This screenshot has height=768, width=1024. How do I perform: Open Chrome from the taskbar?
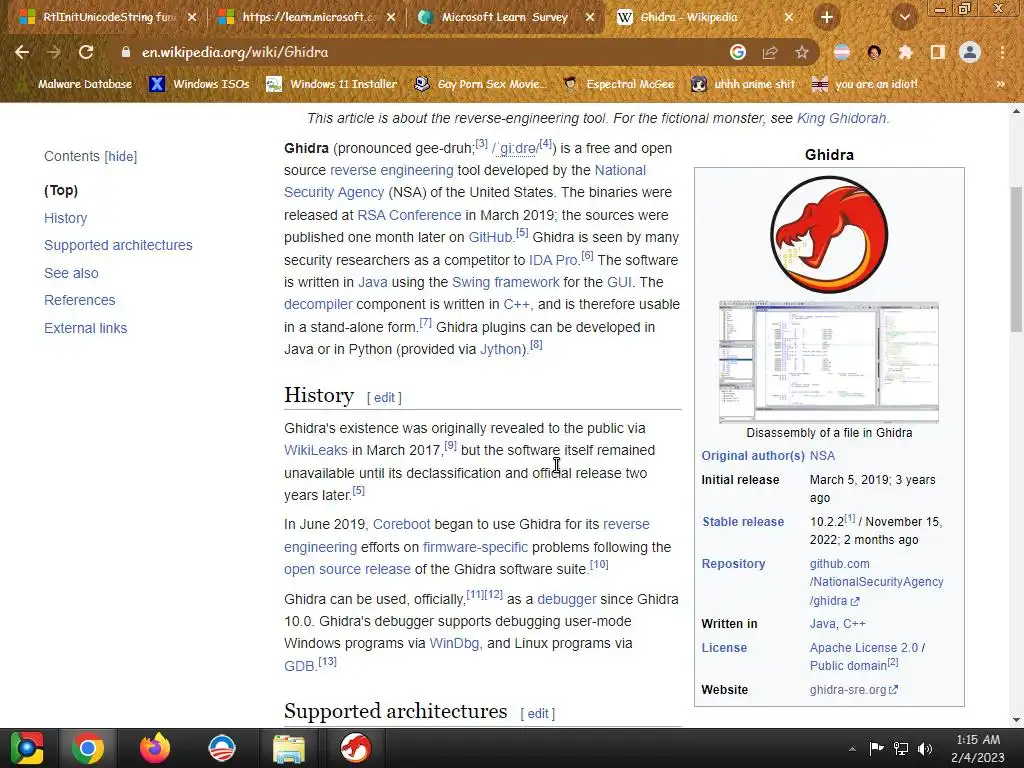(x=88, y=748)
